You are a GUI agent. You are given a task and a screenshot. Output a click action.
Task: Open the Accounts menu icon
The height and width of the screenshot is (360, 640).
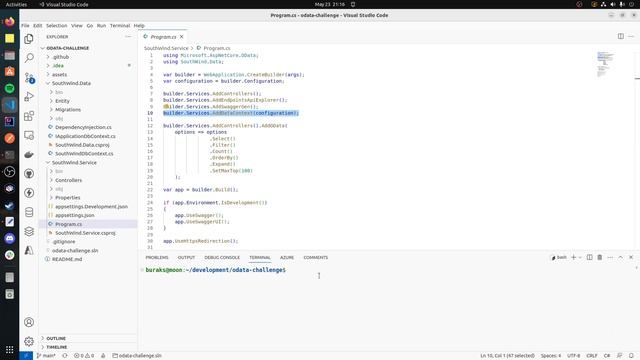pos(29,322)
